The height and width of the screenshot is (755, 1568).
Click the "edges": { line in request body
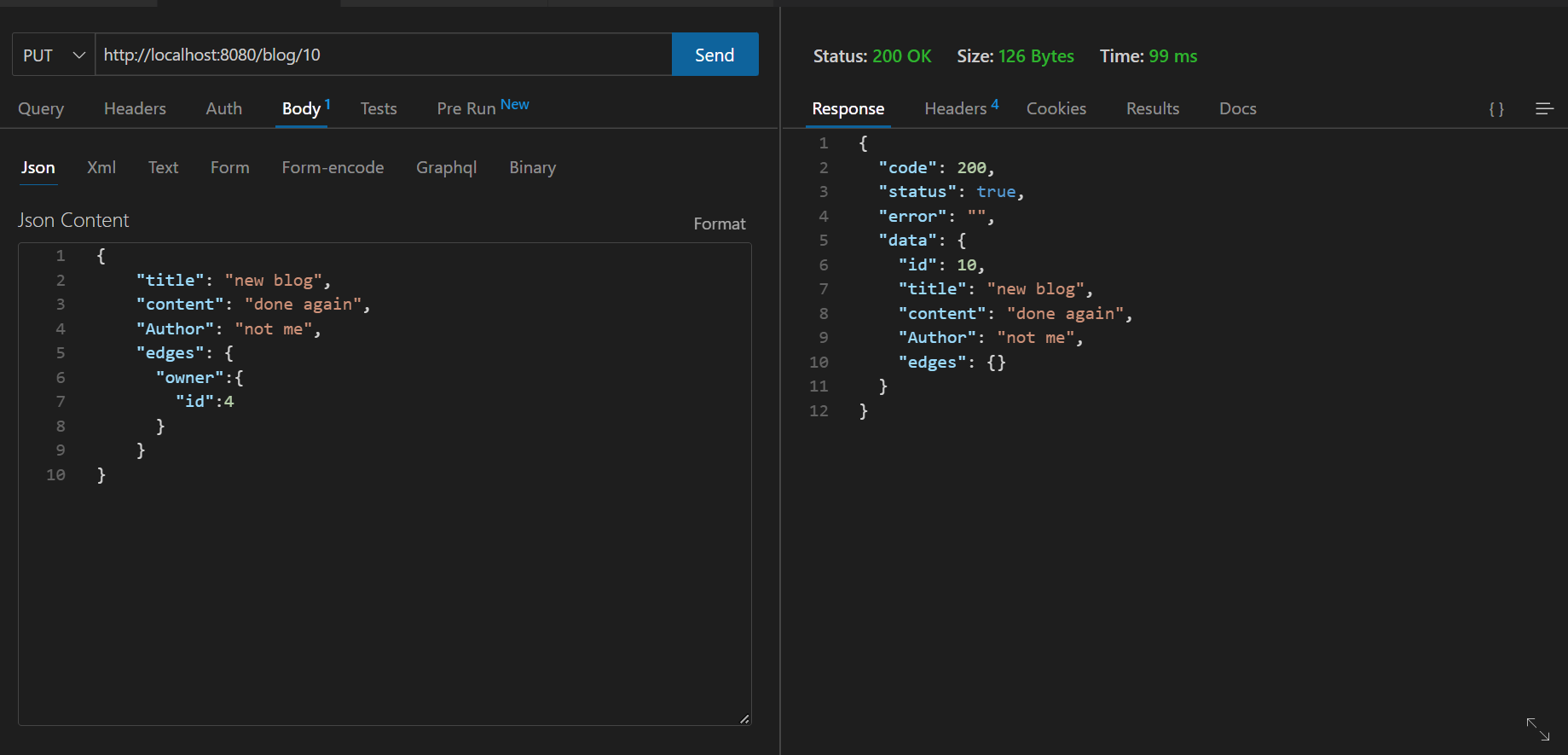(x=184, y=352)
